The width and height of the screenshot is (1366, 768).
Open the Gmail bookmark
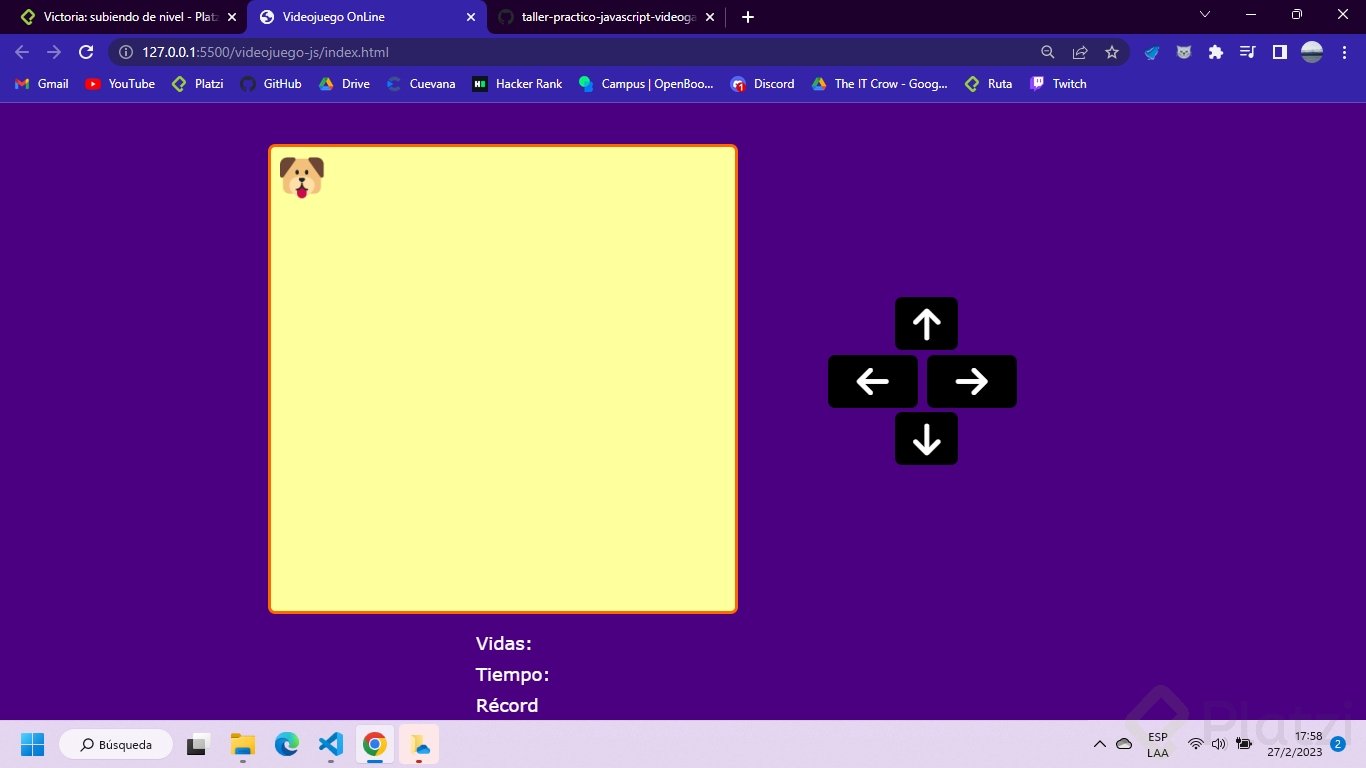click(x=42, y=84)
